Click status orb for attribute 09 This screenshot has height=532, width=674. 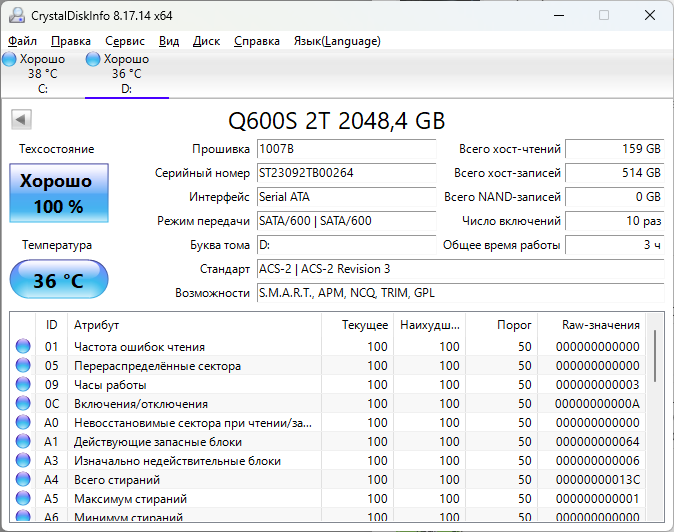pyautogui.click(x=23, y=384)
